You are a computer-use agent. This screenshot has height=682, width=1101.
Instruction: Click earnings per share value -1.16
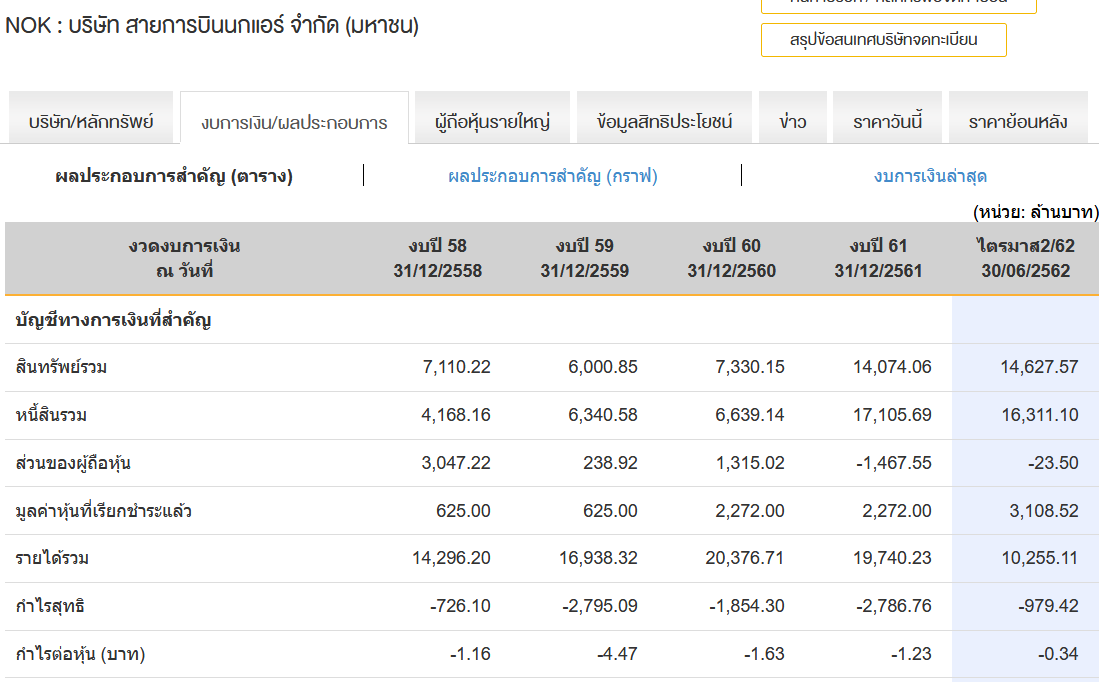click(470, 654)
